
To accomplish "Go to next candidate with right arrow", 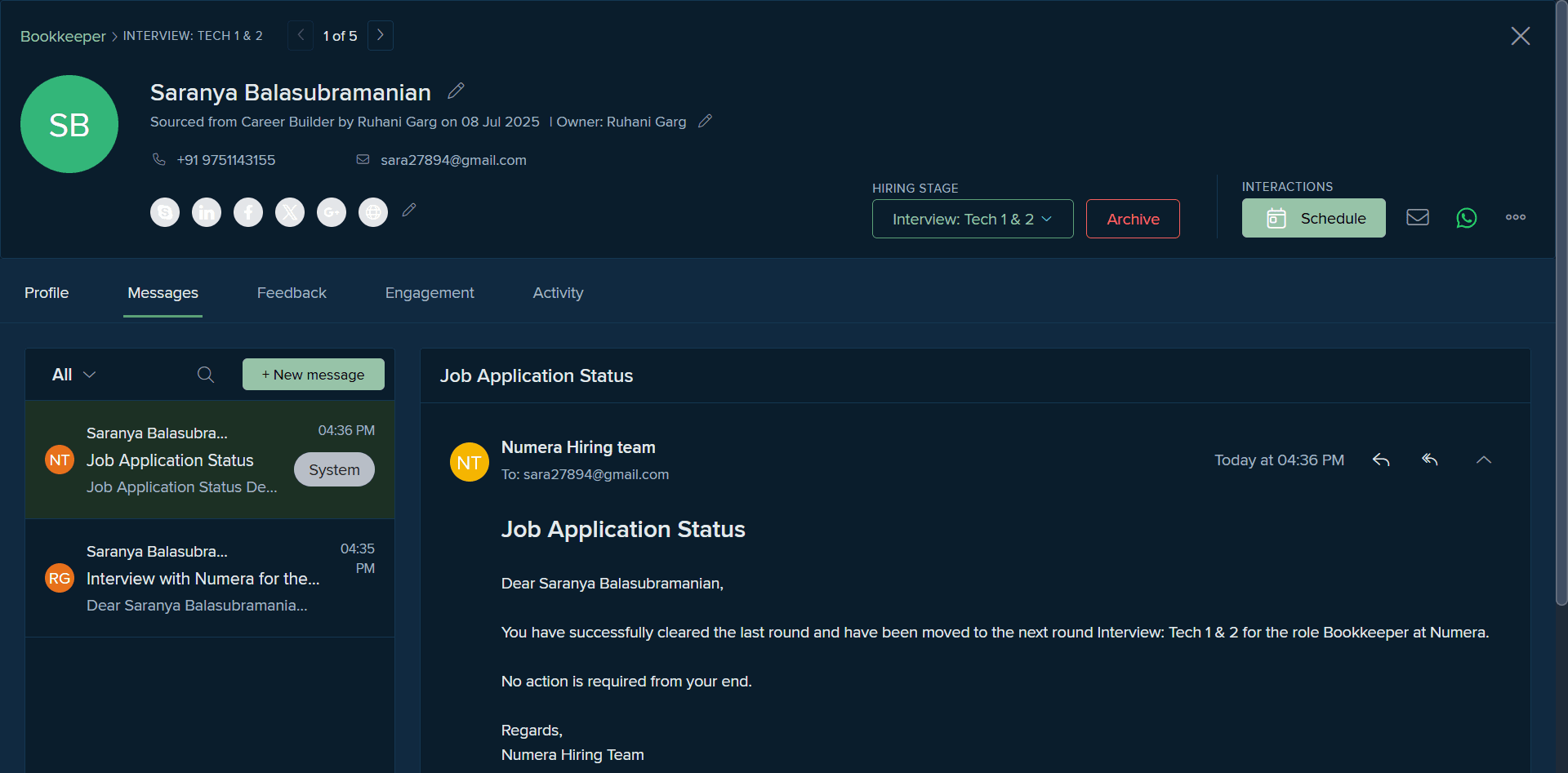I will (381, 35).
